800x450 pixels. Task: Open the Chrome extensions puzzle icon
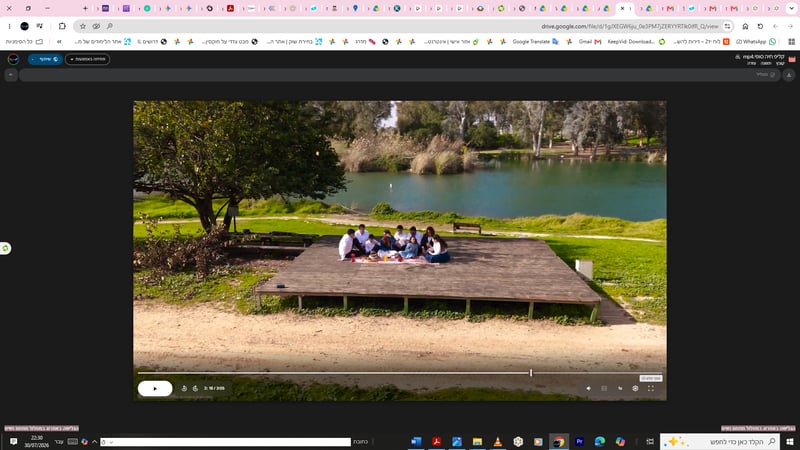(x=62, y=26)
